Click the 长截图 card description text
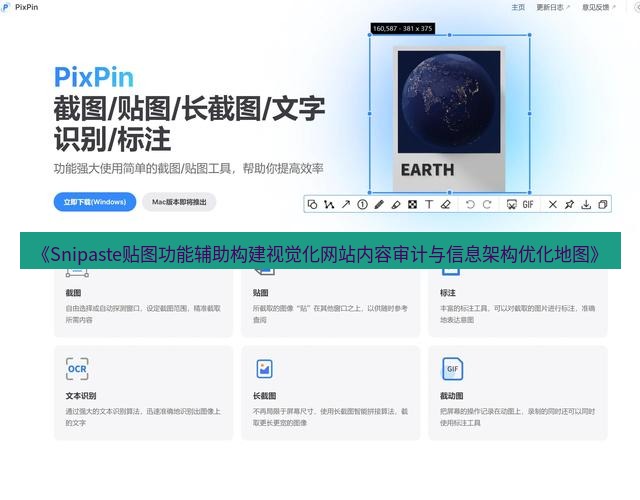 point(330,417)
